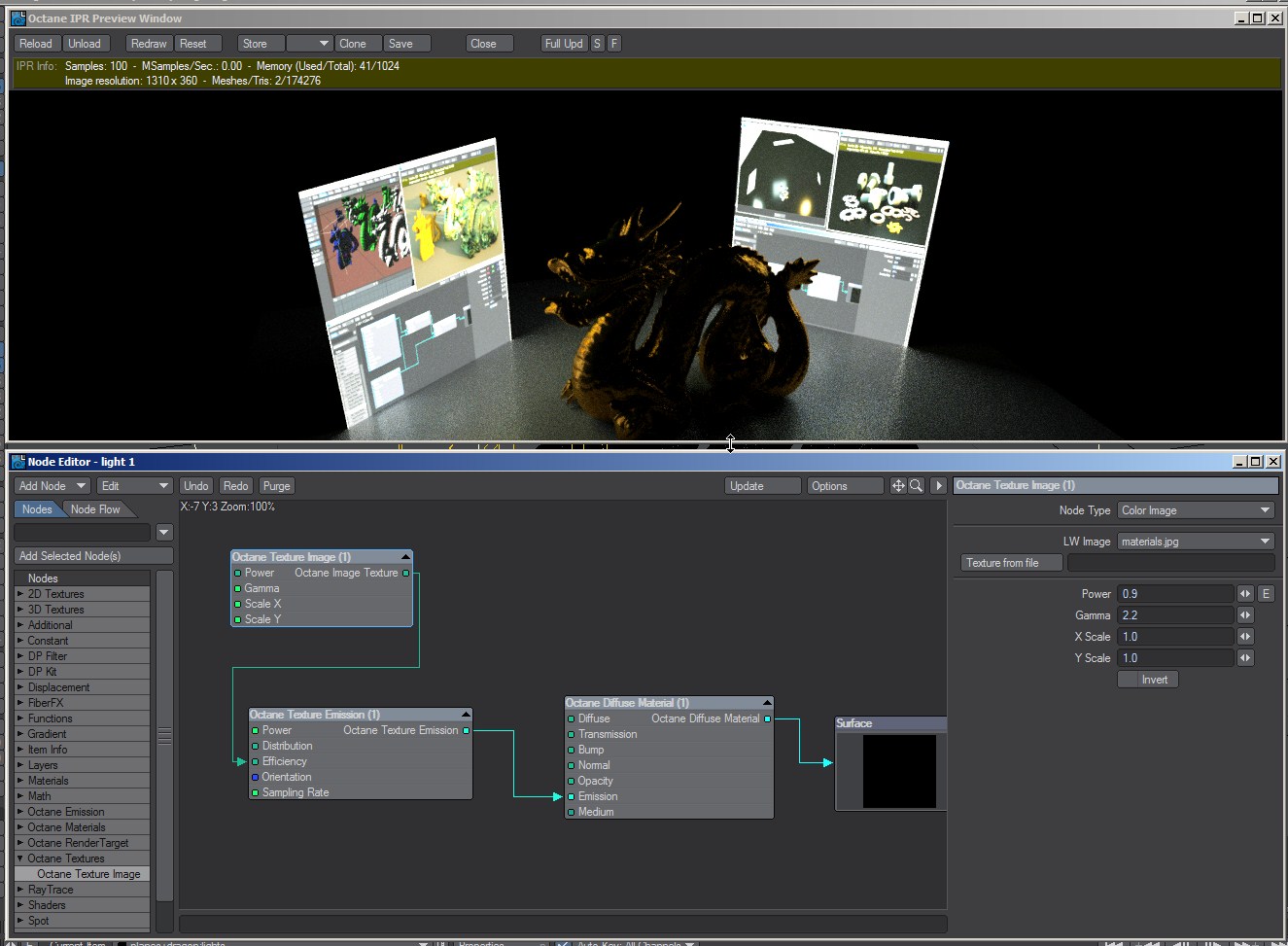This screenshot has width=1288, height=946.
Task: Click Opacity input port on Diffuse Material node
Action: coord(571,781)
